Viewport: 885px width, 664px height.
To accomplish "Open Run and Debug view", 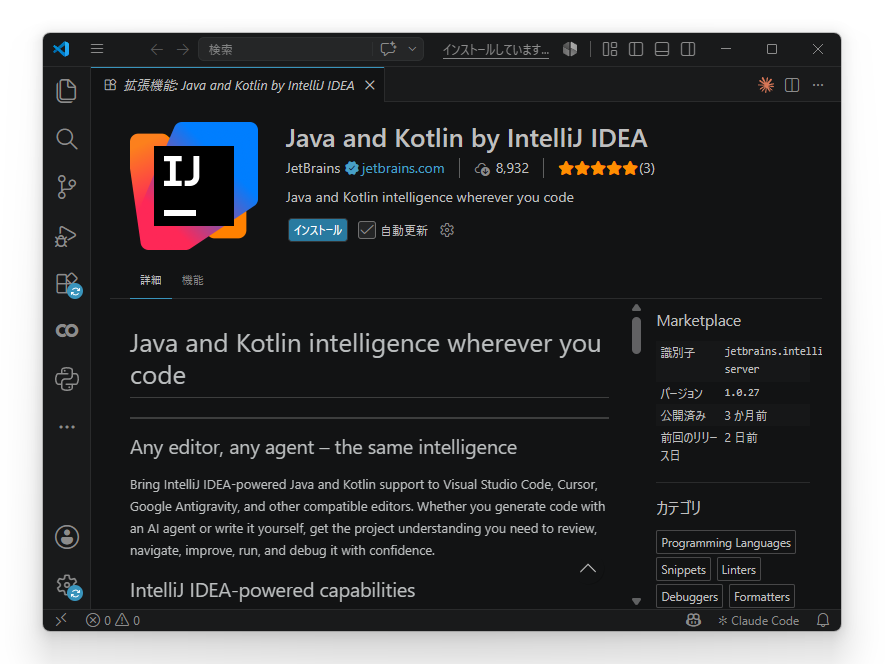I will (65, 236).
